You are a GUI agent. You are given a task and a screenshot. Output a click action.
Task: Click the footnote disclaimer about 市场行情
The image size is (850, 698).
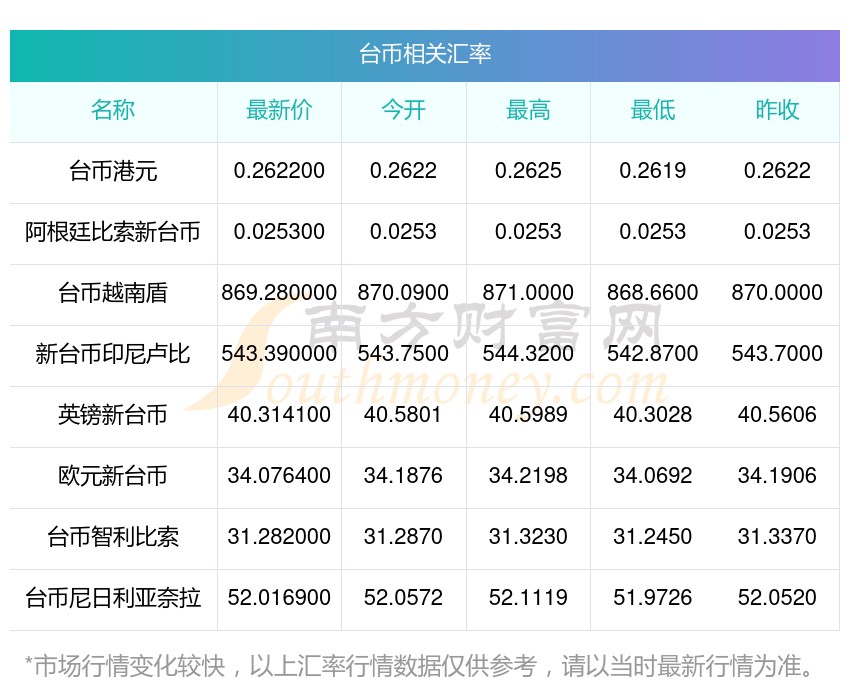(418, 666)
